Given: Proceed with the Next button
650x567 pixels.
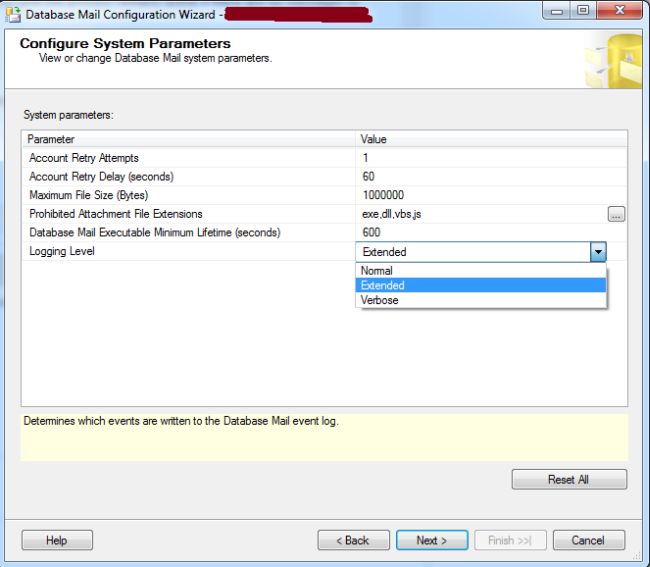Looking at the screenshot, I should (x=432, y=540).
